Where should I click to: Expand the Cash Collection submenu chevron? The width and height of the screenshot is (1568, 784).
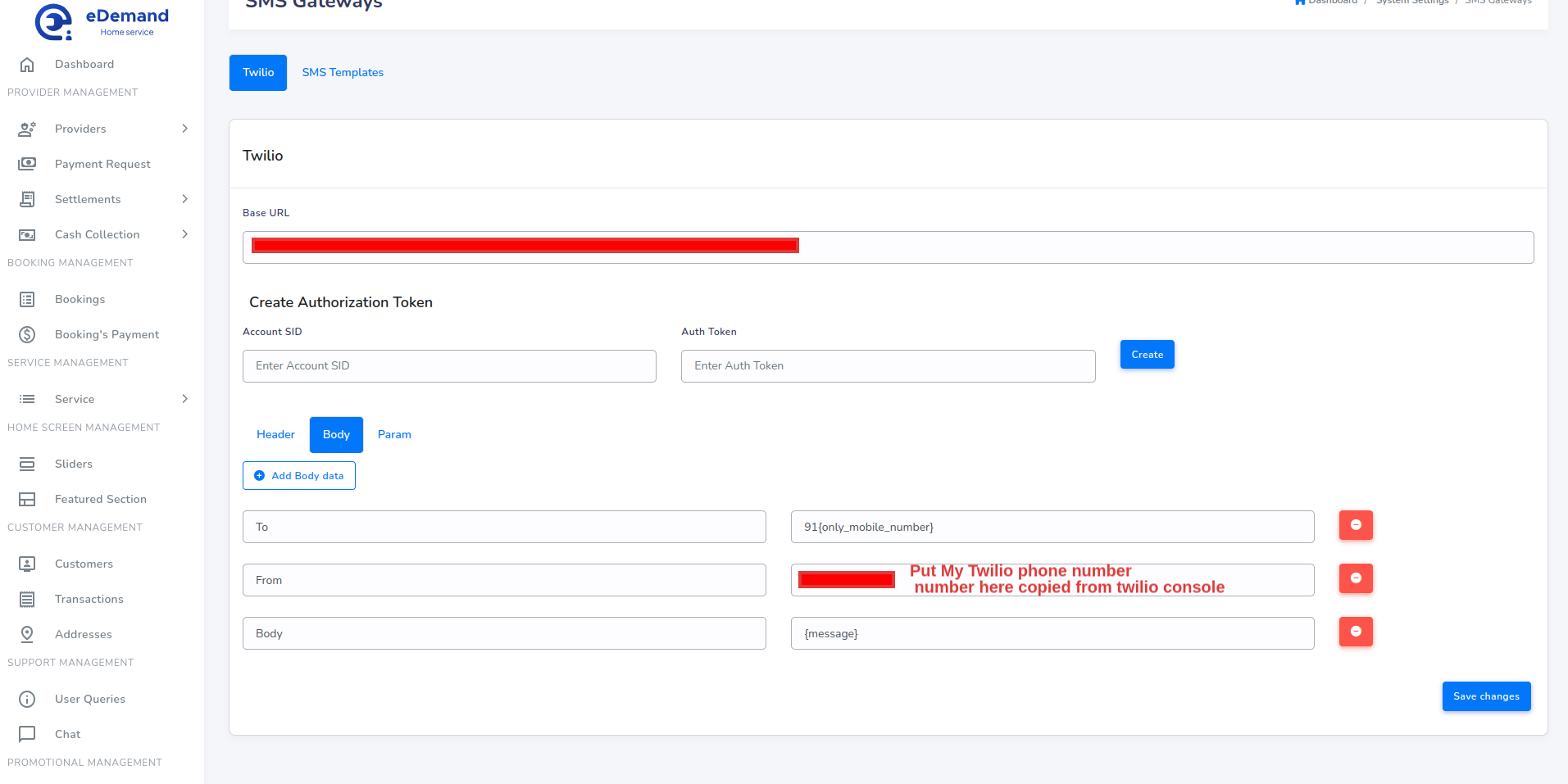point(185,234)
